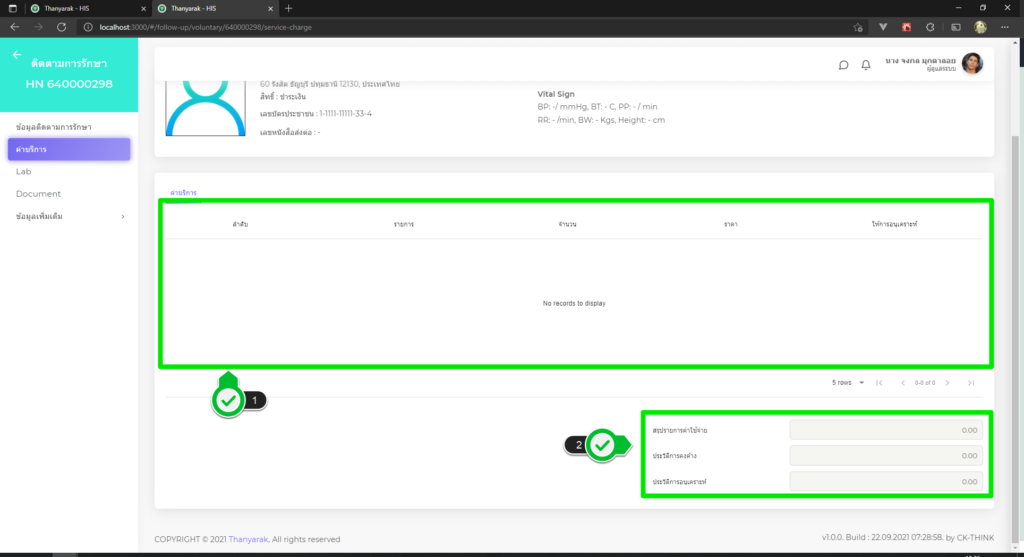Open the 5 rows per page dropdown
Image resolution: width=1024 pixels, height=557 pixels.
pyautogui.click(x=848, y=383)
